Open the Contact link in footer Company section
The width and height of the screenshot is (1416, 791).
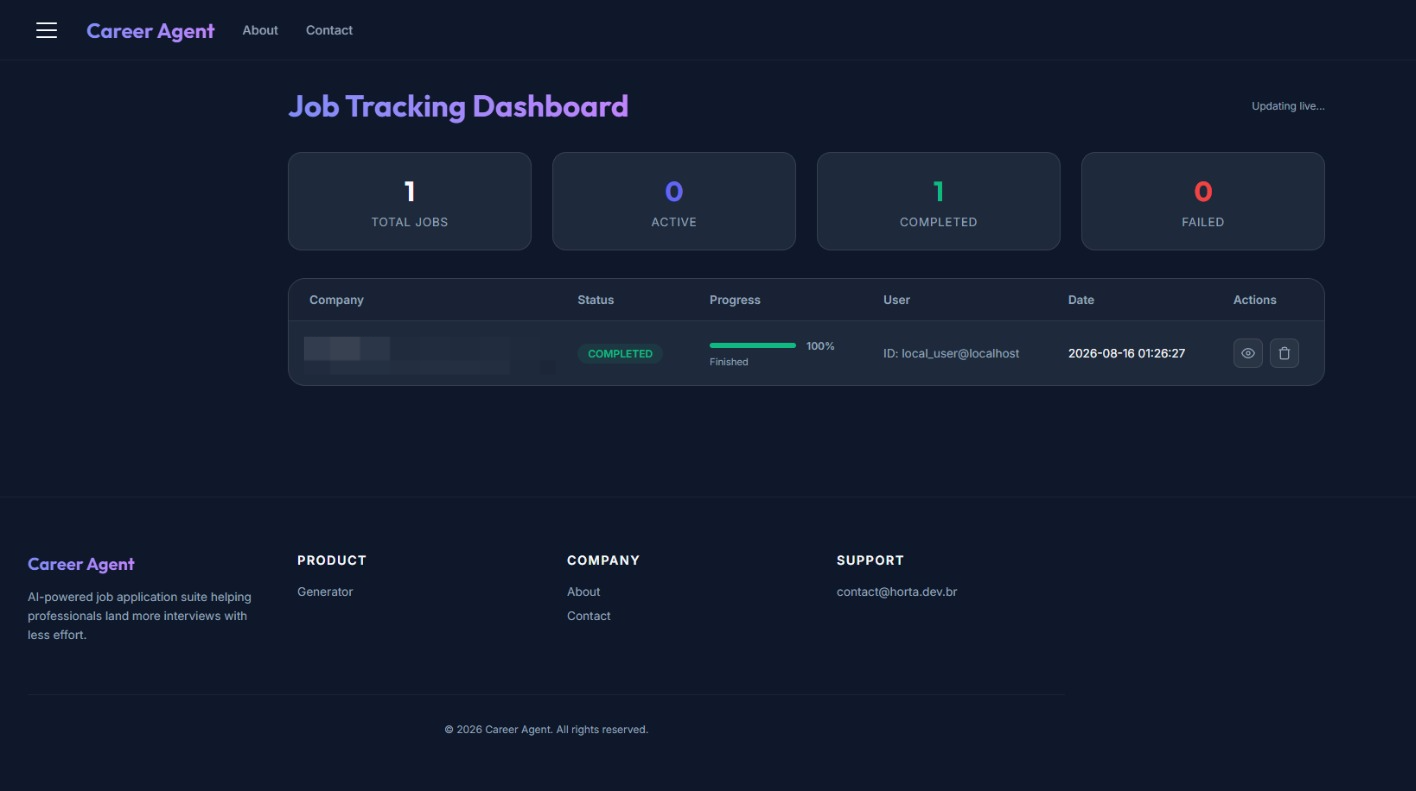pyautogui.click(x=589, y=616)
